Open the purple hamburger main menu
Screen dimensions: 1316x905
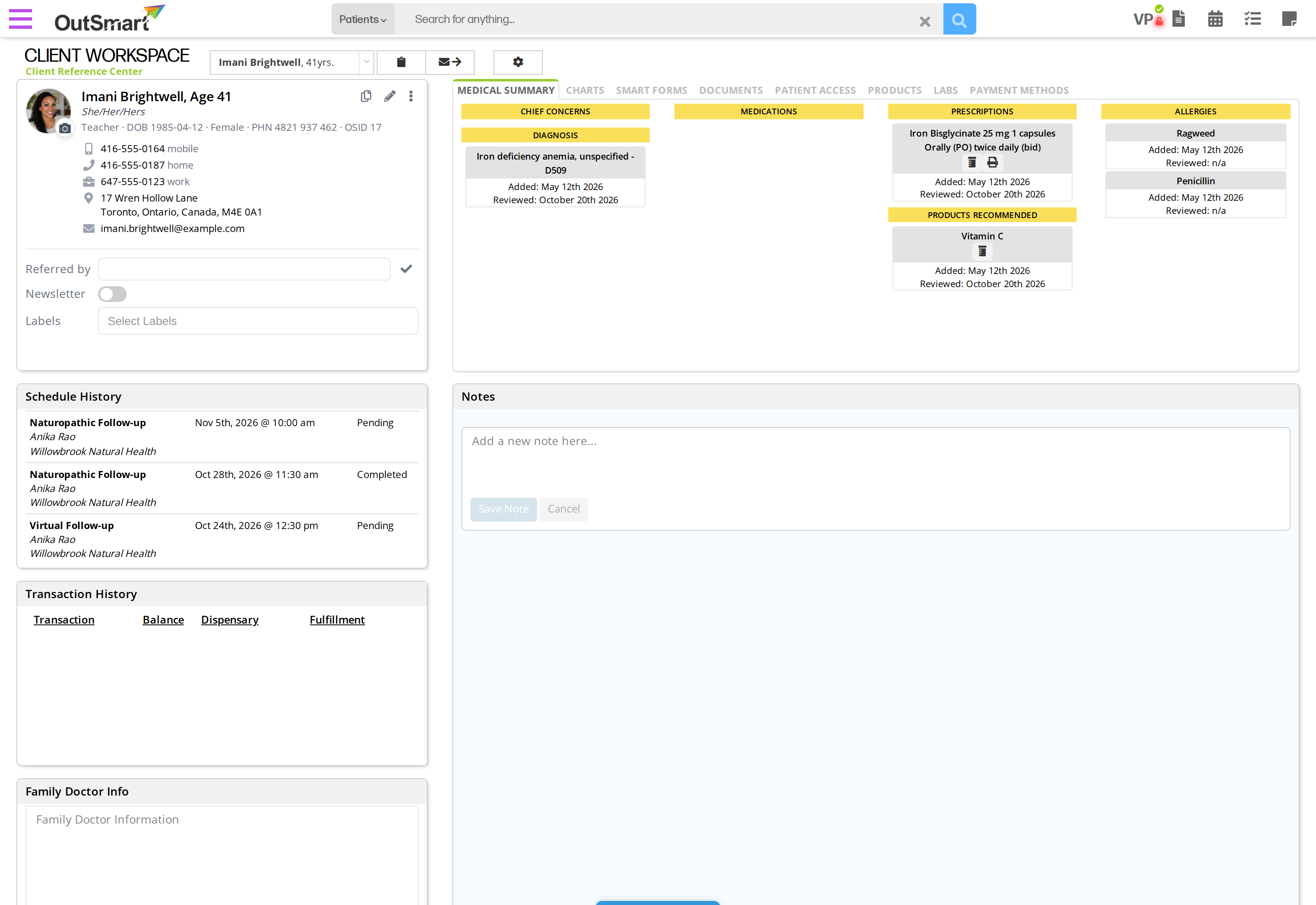[21, 19]
